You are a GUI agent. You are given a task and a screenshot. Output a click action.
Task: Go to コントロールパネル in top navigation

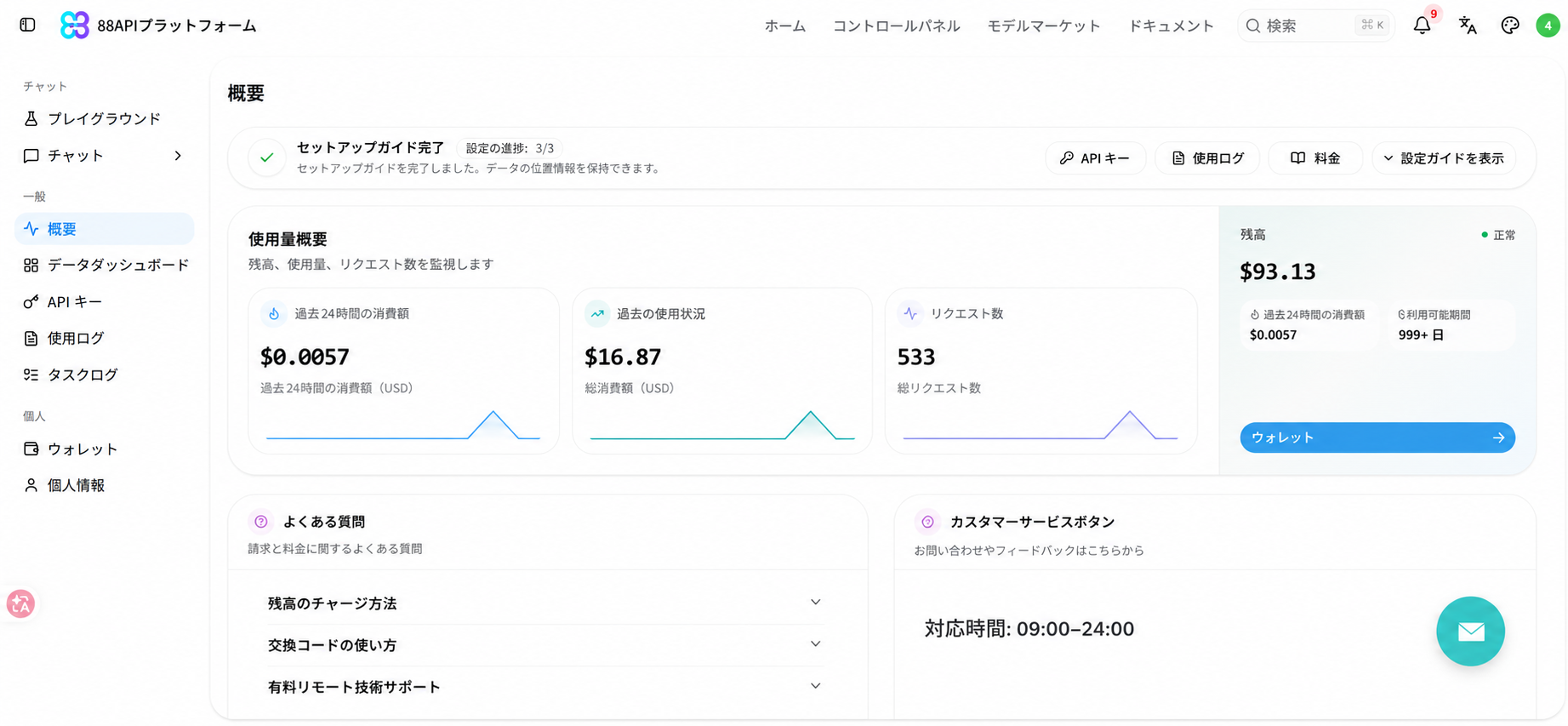pyautogui.click(x=896, y=26)
